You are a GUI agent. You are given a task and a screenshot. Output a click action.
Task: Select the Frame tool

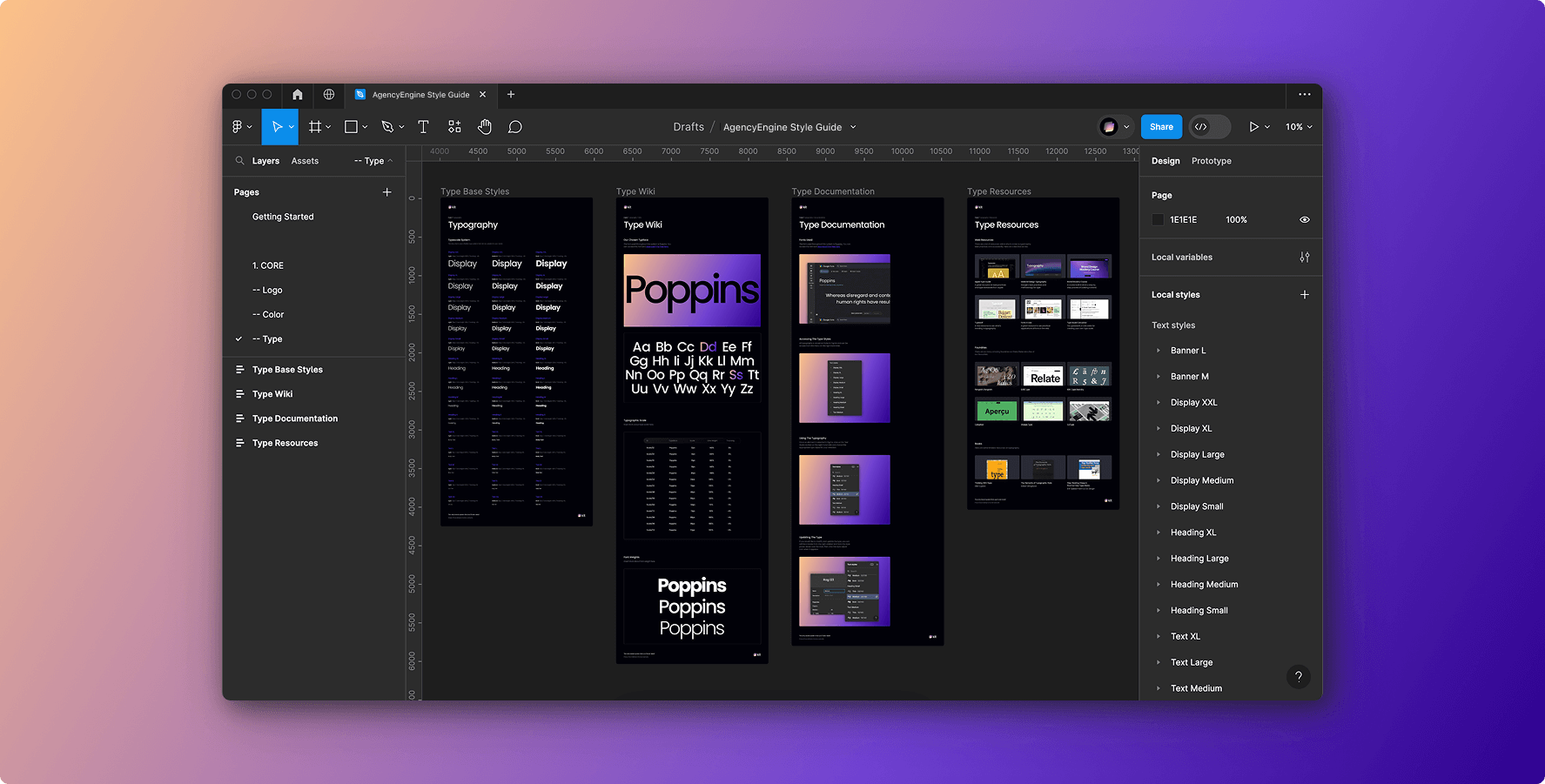(315, 127)
